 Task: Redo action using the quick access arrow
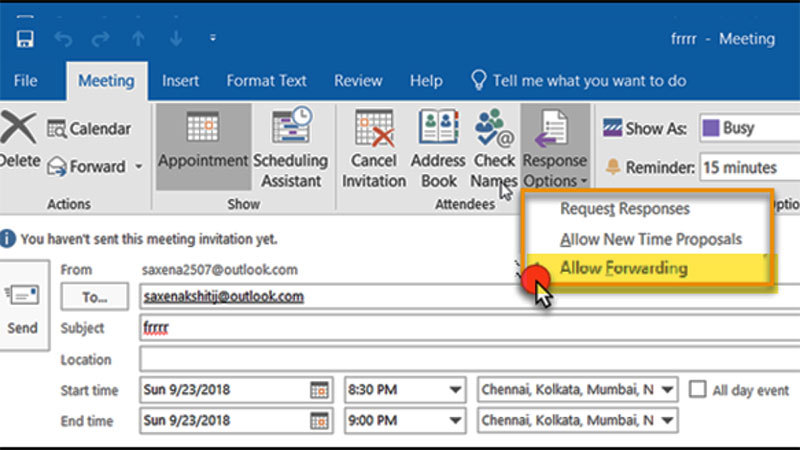pos(101,39)
